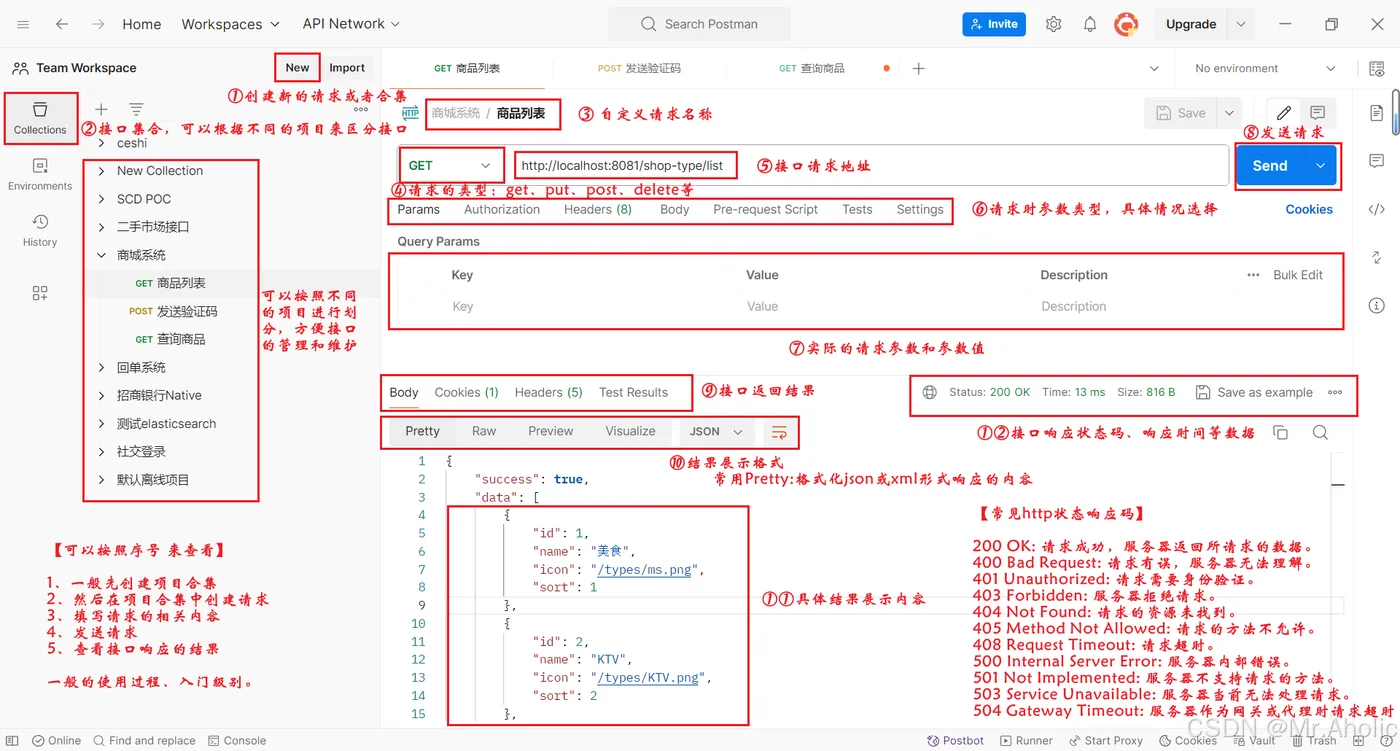This screenshot has height=751, width=1400.
Task: Click the New button
Action: (x=297, y=68)
